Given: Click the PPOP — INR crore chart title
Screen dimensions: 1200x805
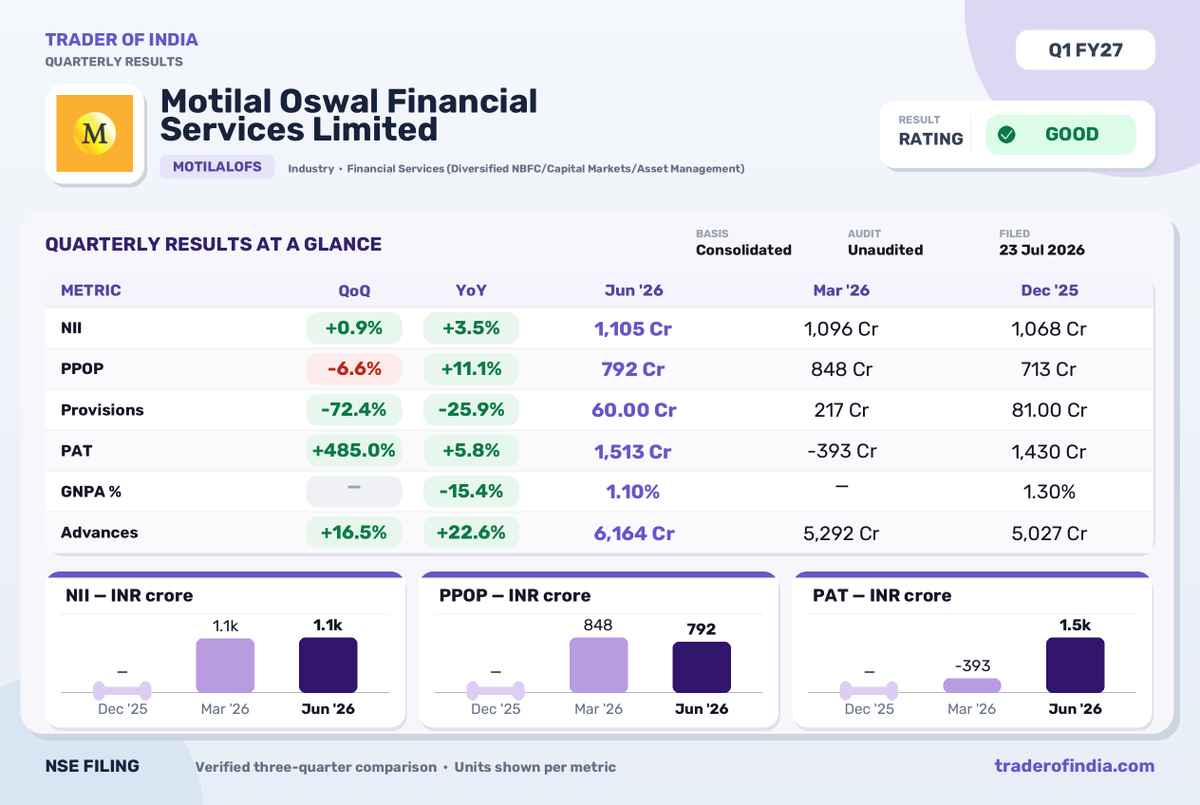Looking at the screenshot, I should click(x=515, y=595).
